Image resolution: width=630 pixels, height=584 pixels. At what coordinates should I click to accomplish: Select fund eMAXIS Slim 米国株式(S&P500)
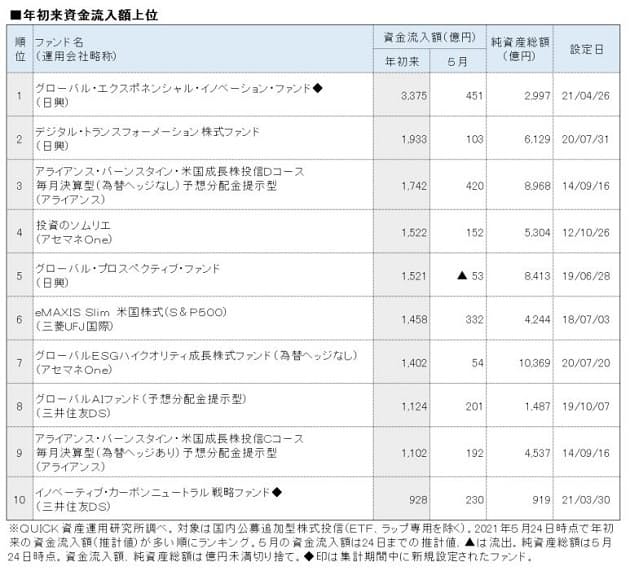pyautogui.click(x=131, y=312)
